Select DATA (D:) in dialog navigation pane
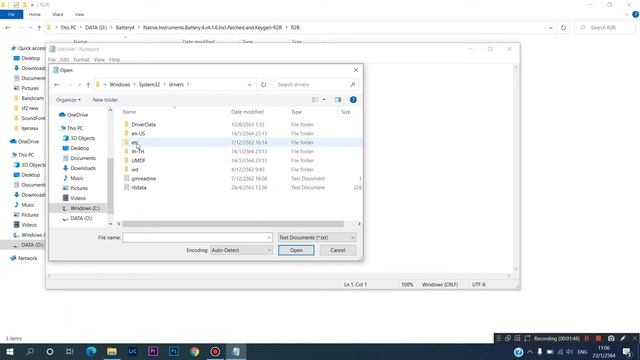640x360 pixels. pyautogui.click(x=78, y=218)
